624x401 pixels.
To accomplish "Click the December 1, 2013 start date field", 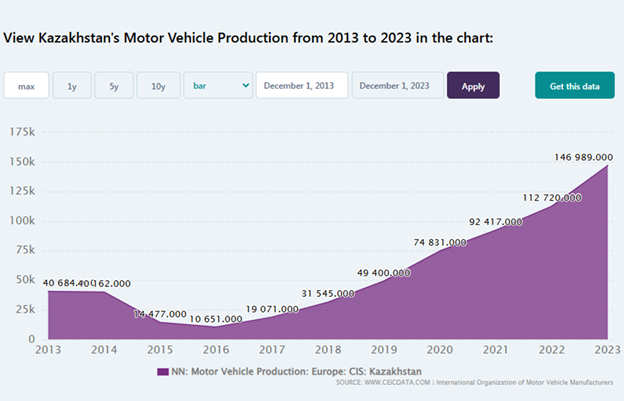I will pyautogui.click(x=302, y=86).
